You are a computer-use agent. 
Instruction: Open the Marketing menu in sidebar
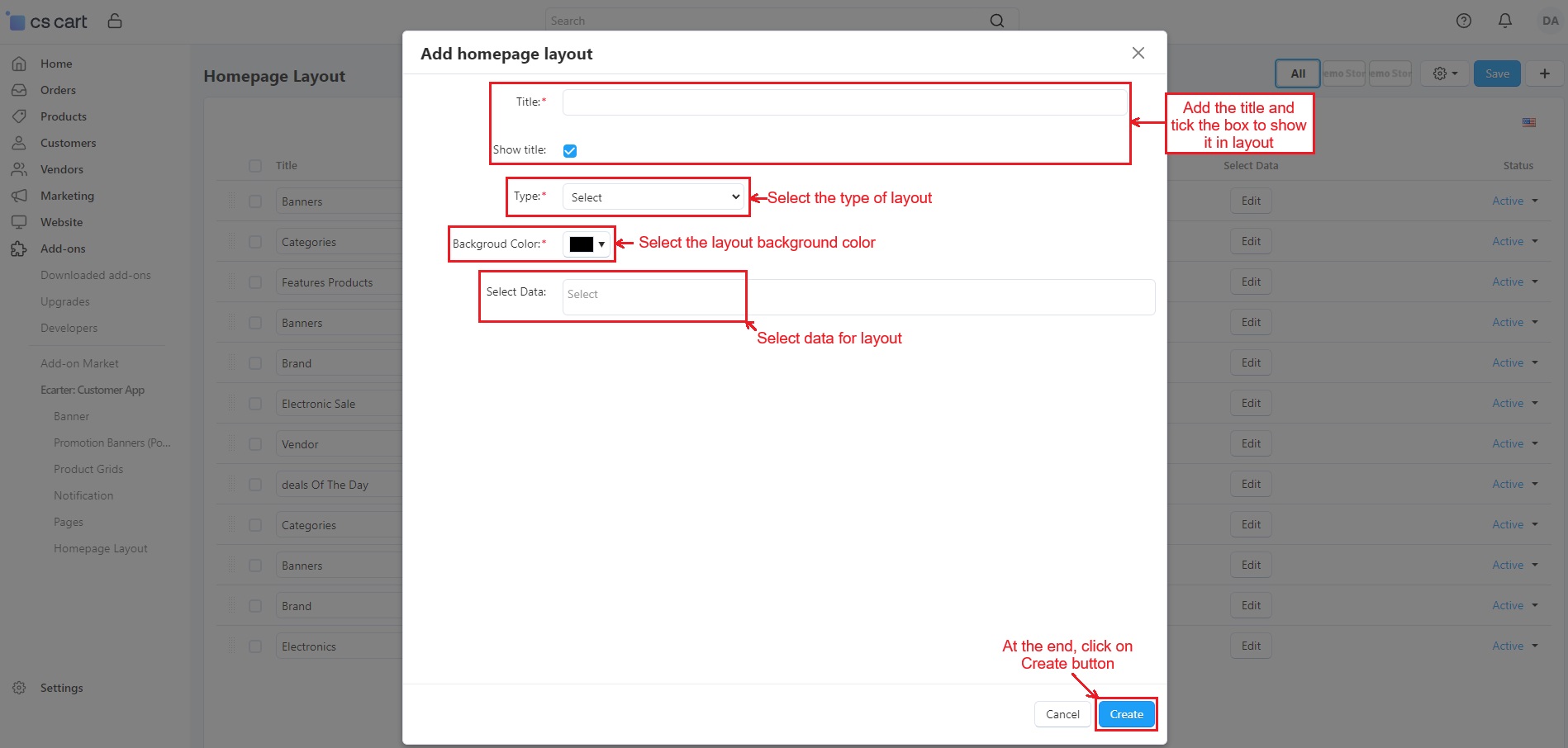(x=67, y=196)
